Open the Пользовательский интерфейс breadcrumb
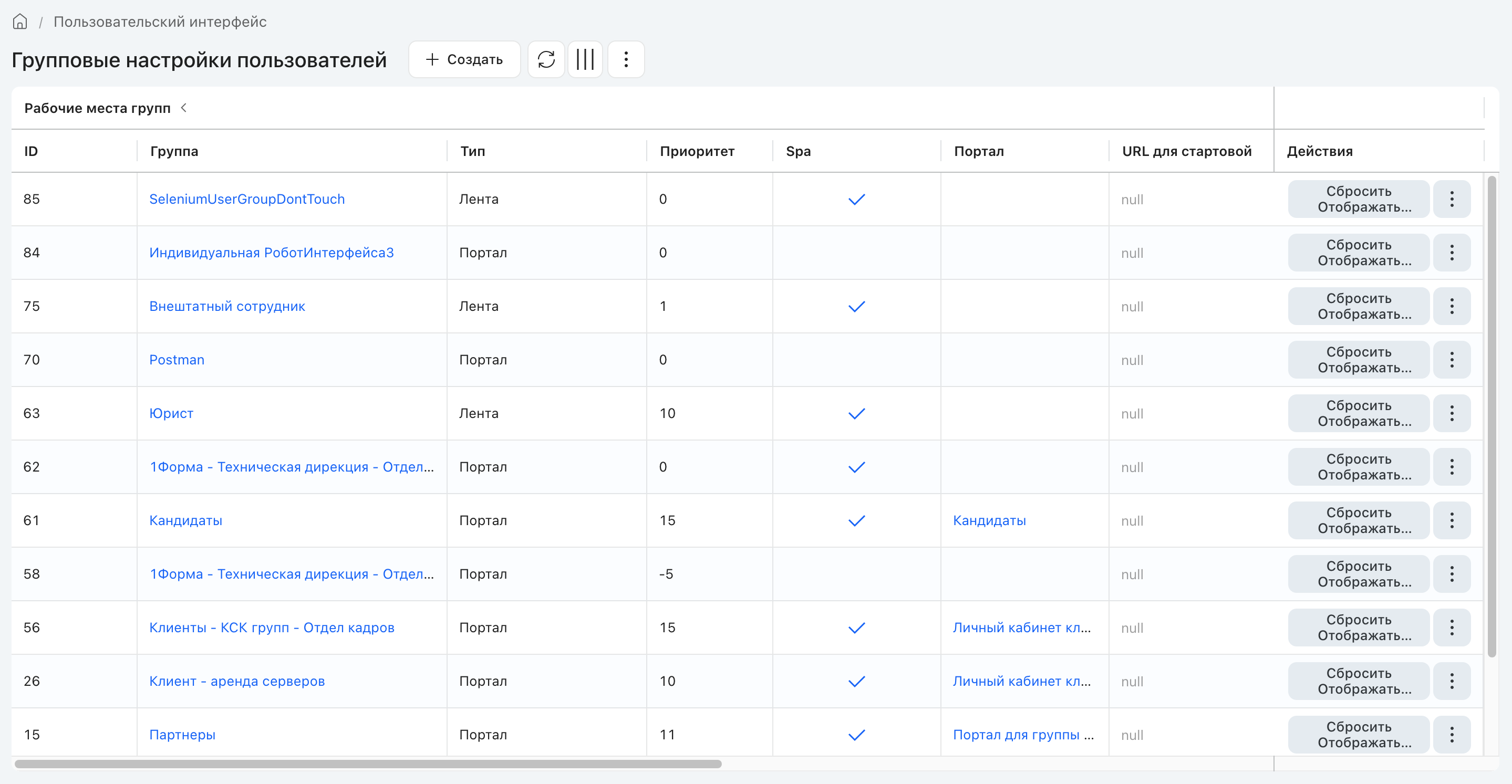The width and height of the screenshot is (1512, 784). pos(160,22)
